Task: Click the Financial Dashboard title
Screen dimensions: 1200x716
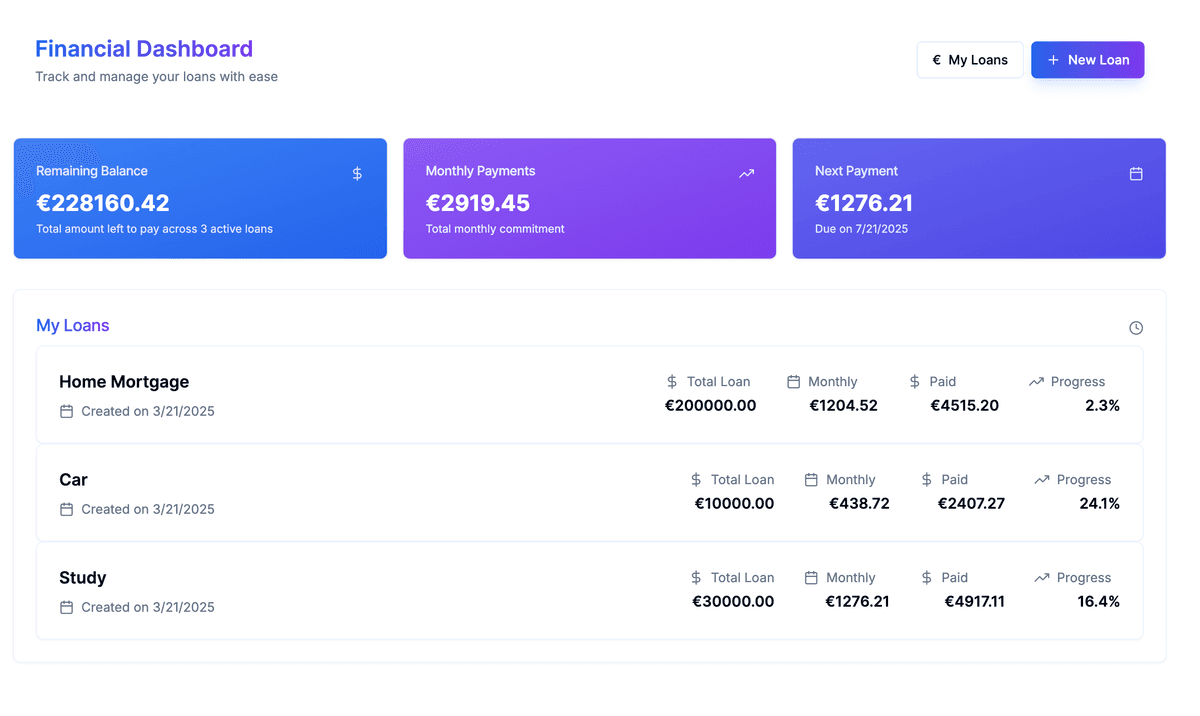Action: 144,49
